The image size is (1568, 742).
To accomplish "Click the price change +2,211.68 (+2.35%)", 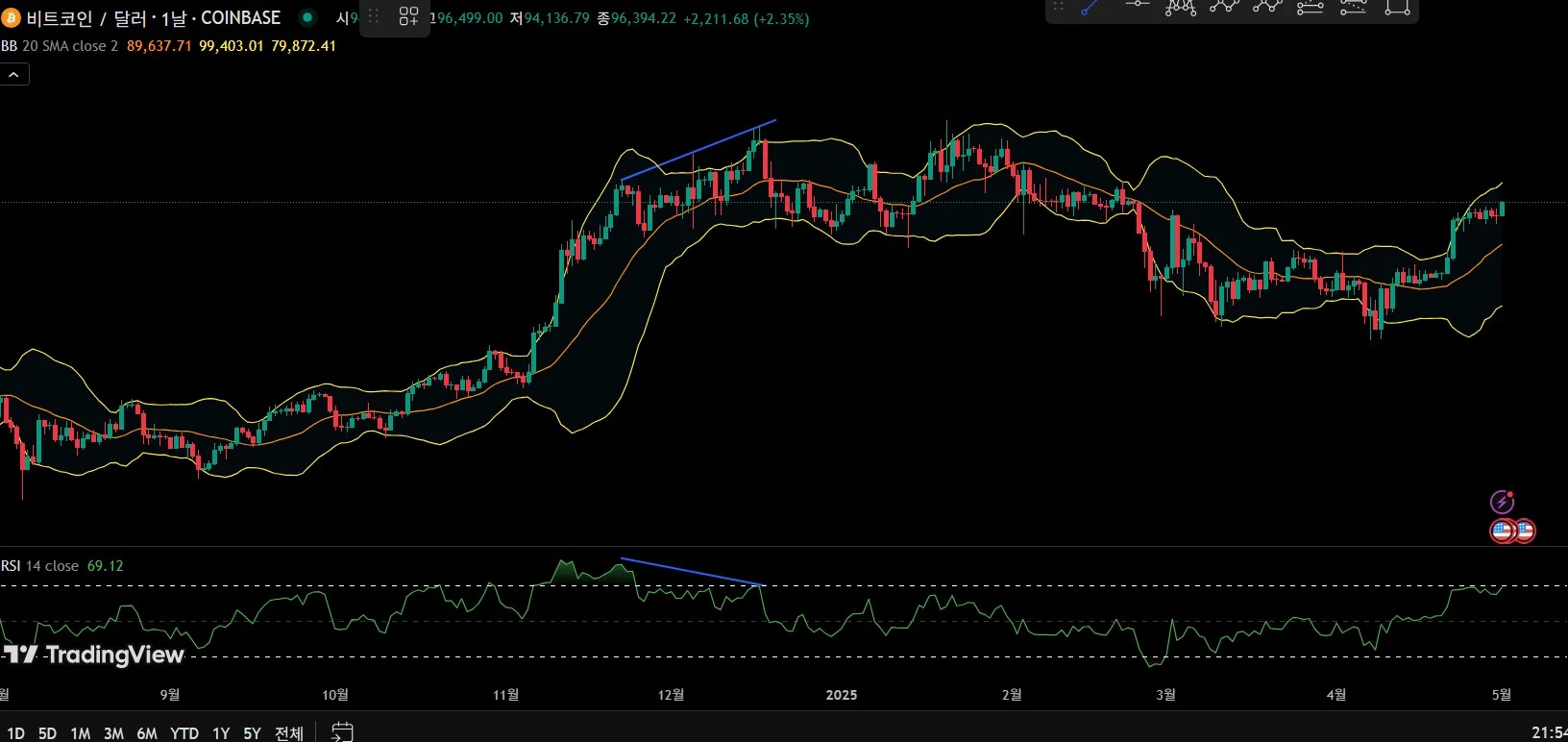I will (747, 18).
